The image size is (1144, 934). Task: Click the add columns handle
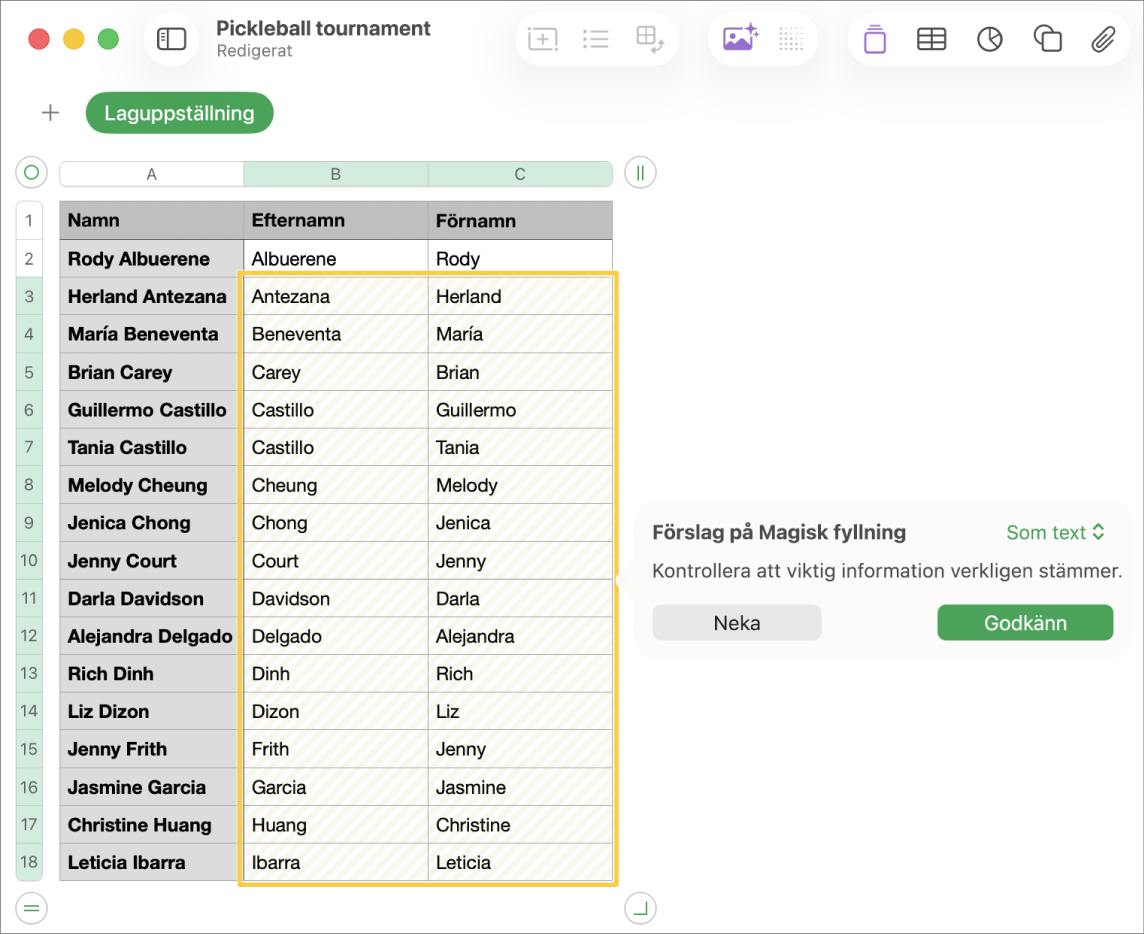(x=641, y=173)
